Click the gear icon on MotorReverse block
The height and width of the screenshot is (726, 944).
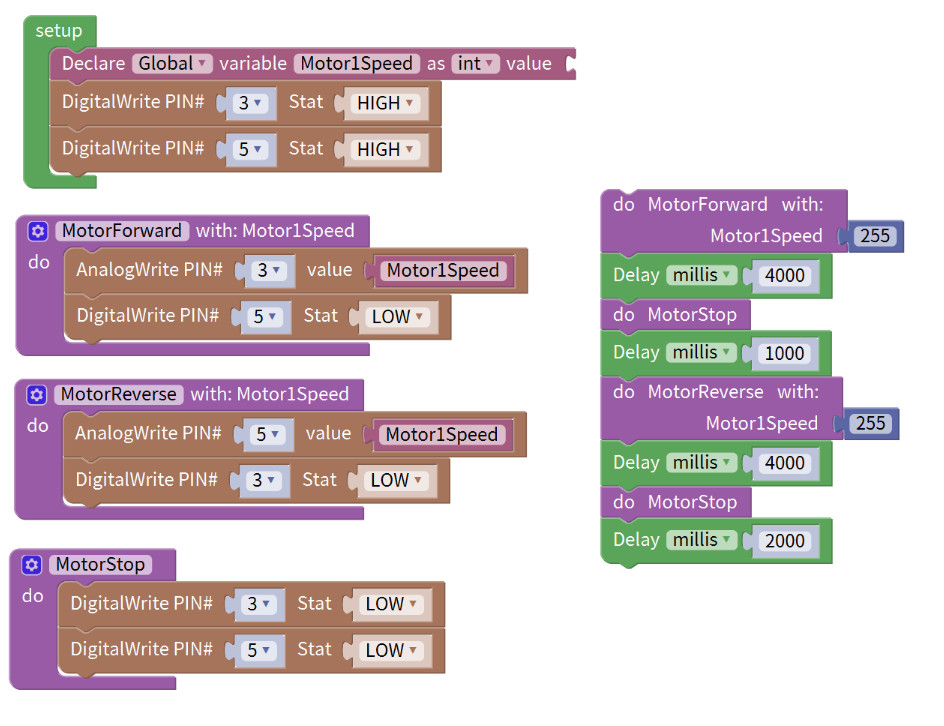click(37, 394)
